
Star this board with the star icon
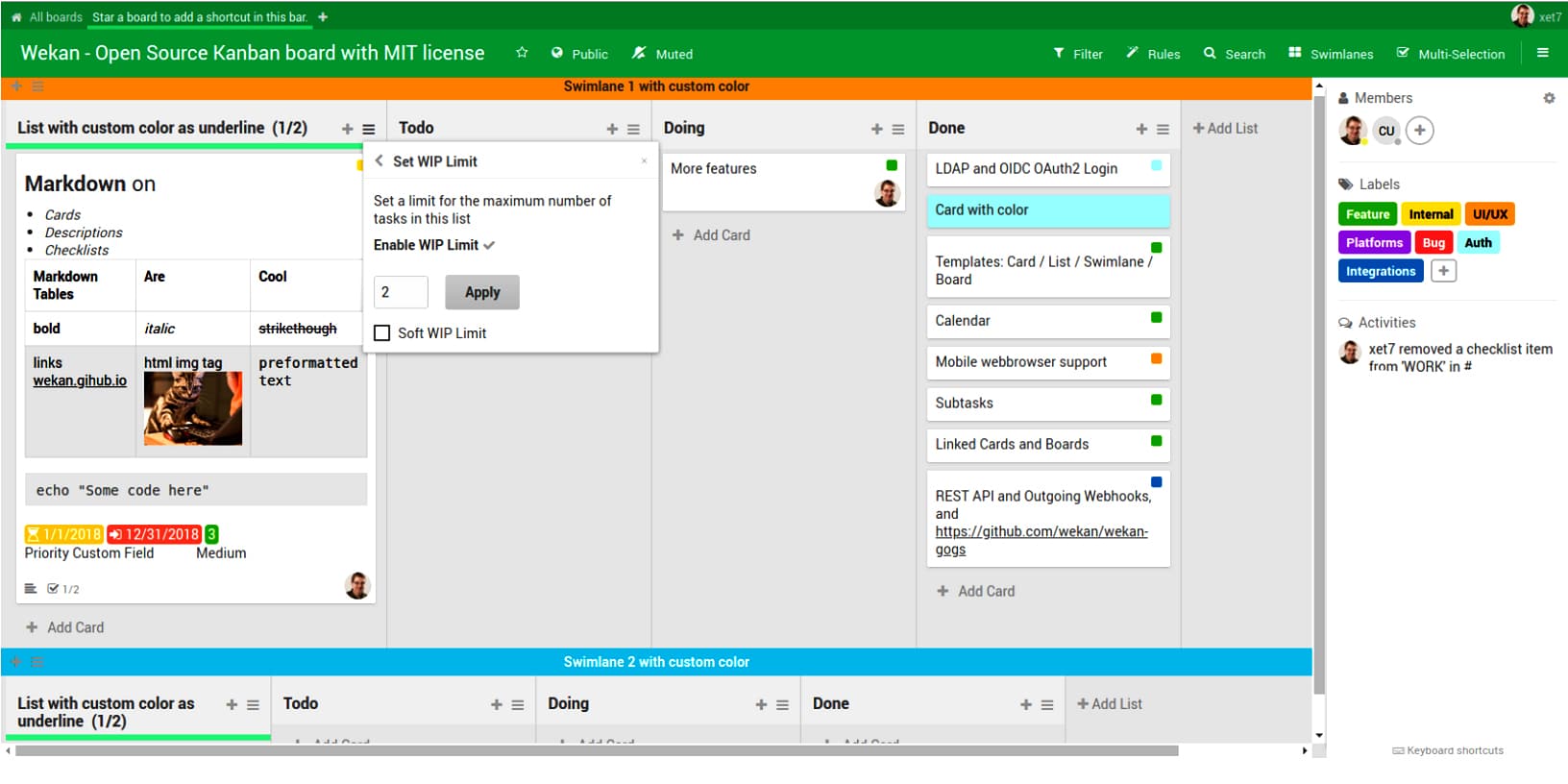click(522, 53)
